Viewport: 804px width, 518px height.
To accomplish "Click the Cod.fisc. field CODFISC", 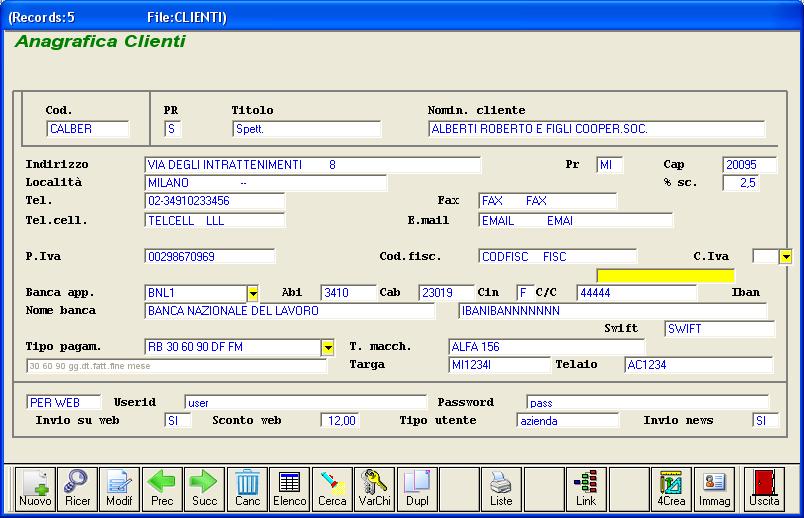I will [557, 256].
